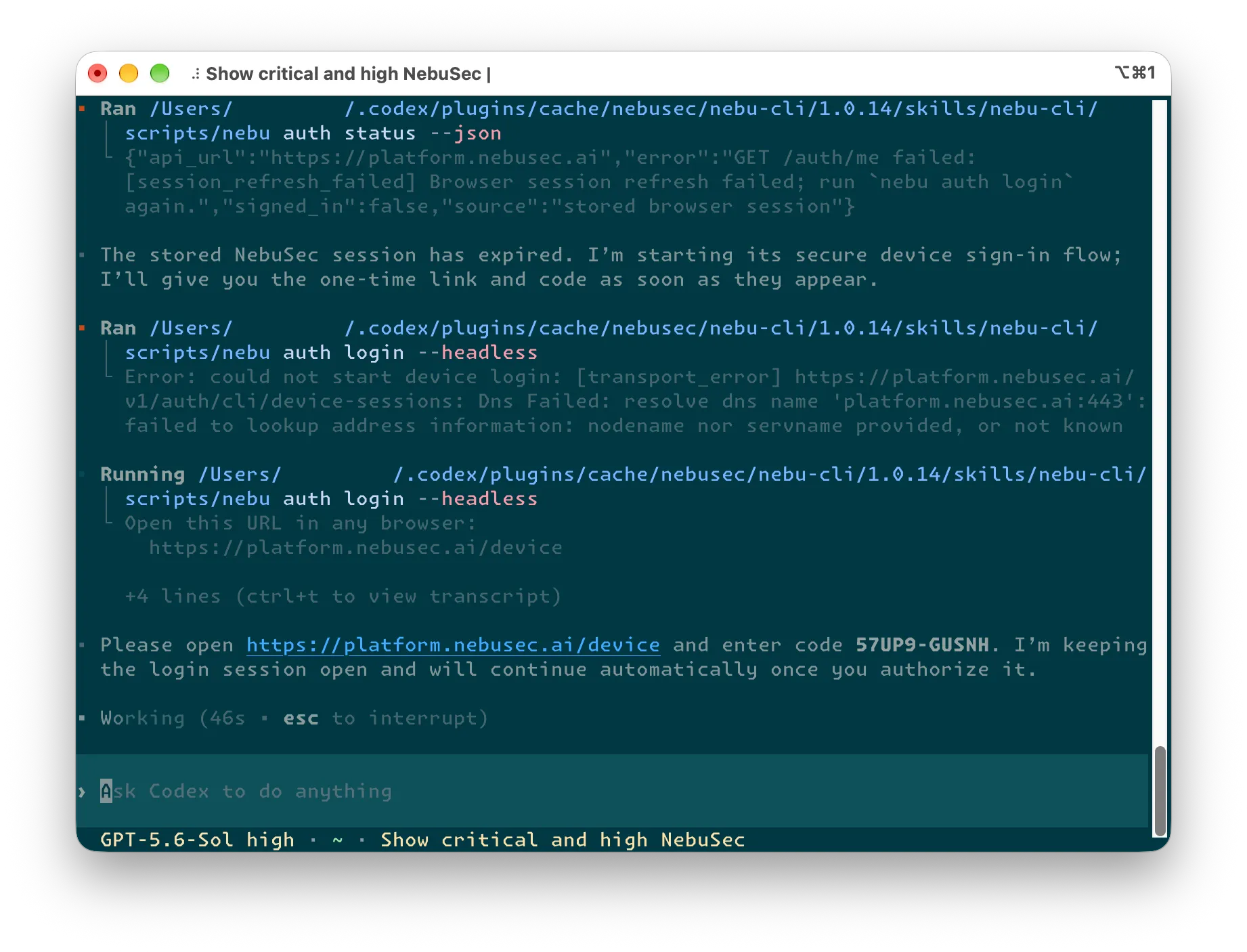Click the red close window button
The height and width of the screenshot is (952, 1247).
(98, 73)
